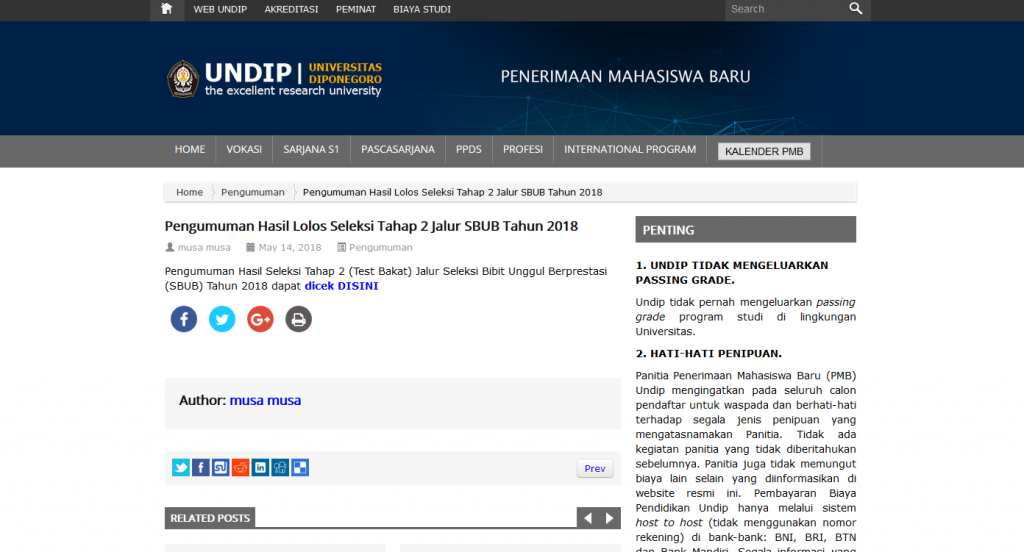Share post via round Facebook icon

coord(184,319)
